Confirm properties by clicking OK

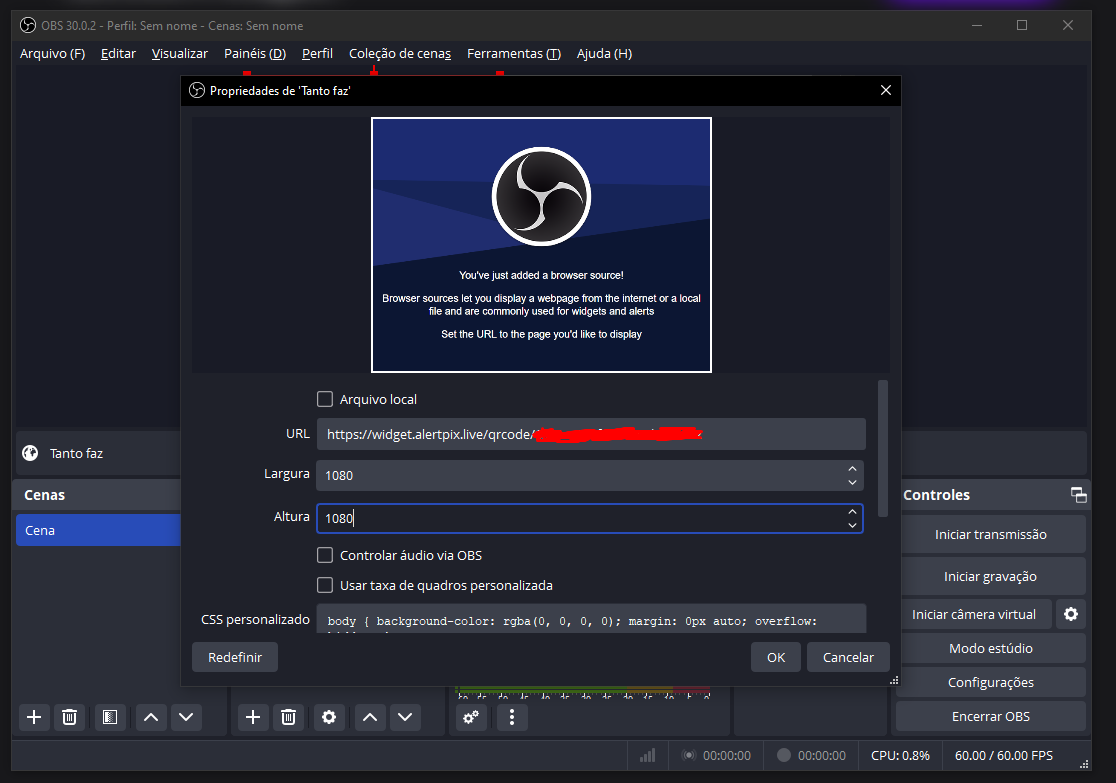coord(775,657)
